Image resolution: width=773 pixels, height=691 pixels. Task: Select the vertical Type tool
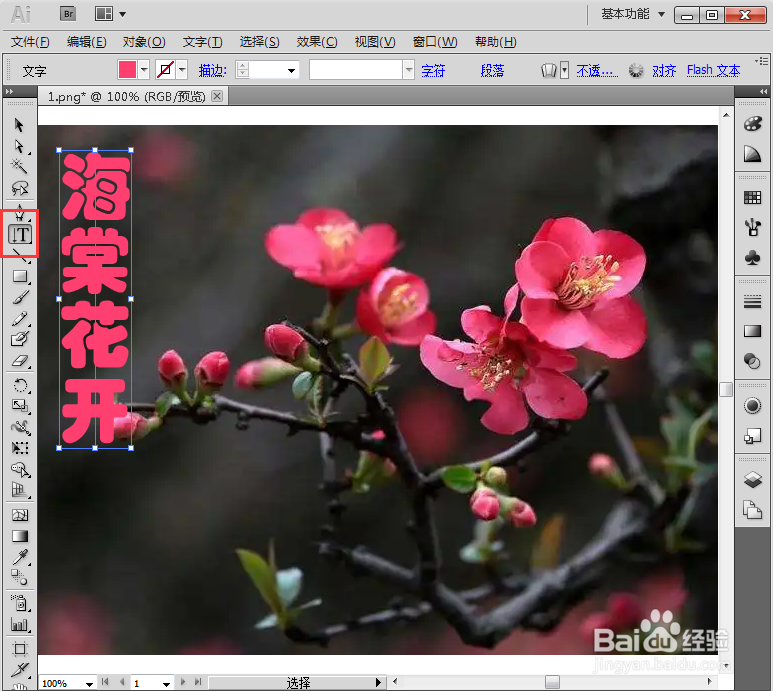pyautogui.click(x=20, y=235)
